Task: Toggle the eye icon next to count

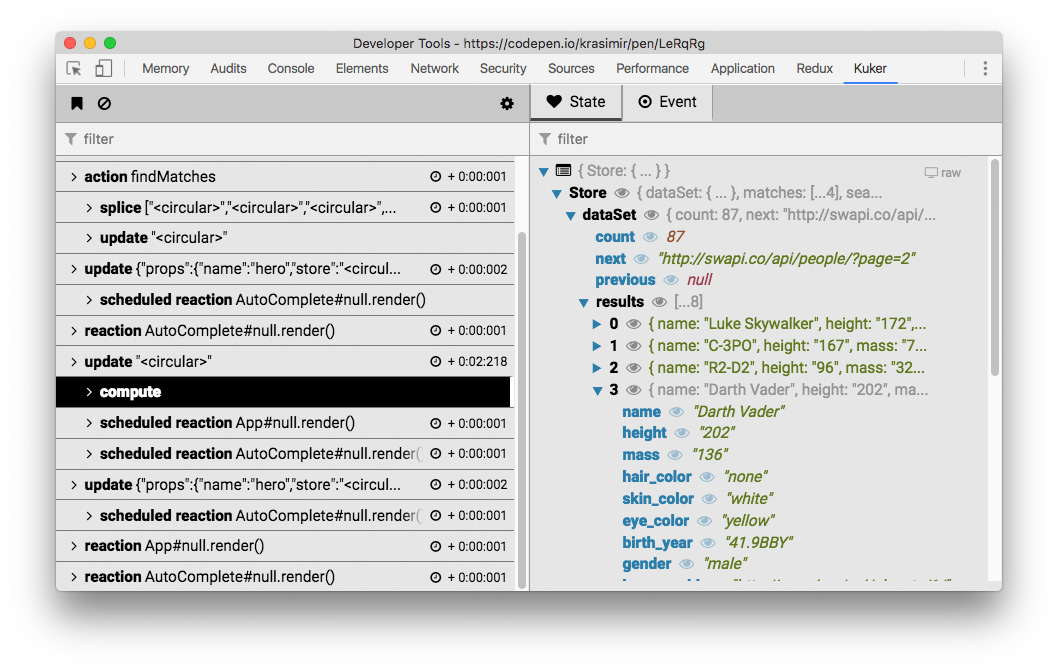Action: (x=650, y=237)
